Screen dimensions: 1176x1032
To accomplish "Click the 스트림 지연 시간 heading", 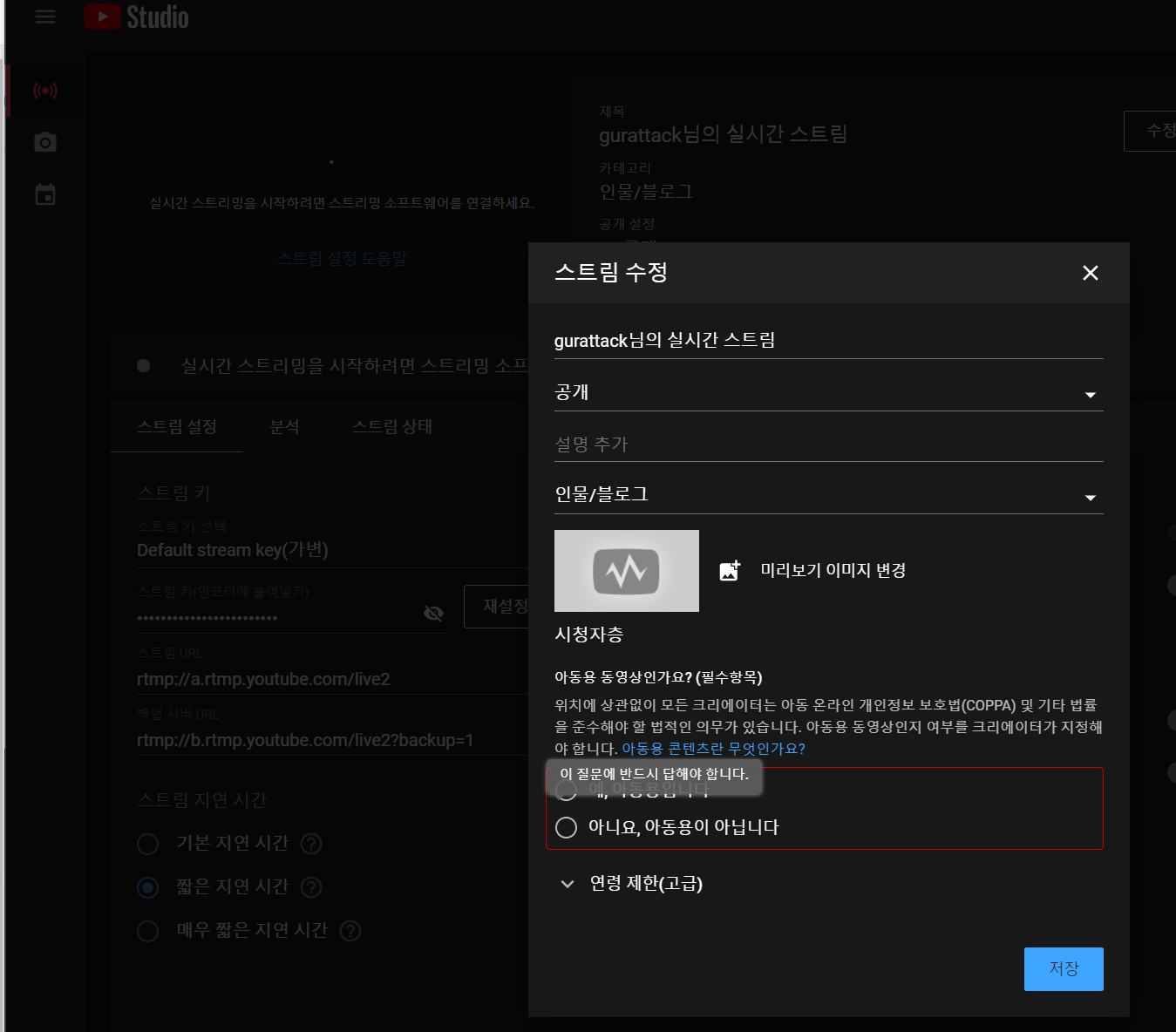I will [202, 800].
